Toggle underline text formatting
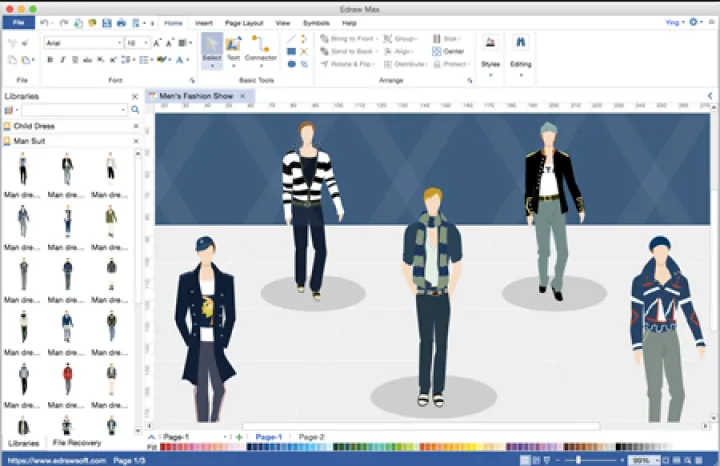 [x=75, y=60]
